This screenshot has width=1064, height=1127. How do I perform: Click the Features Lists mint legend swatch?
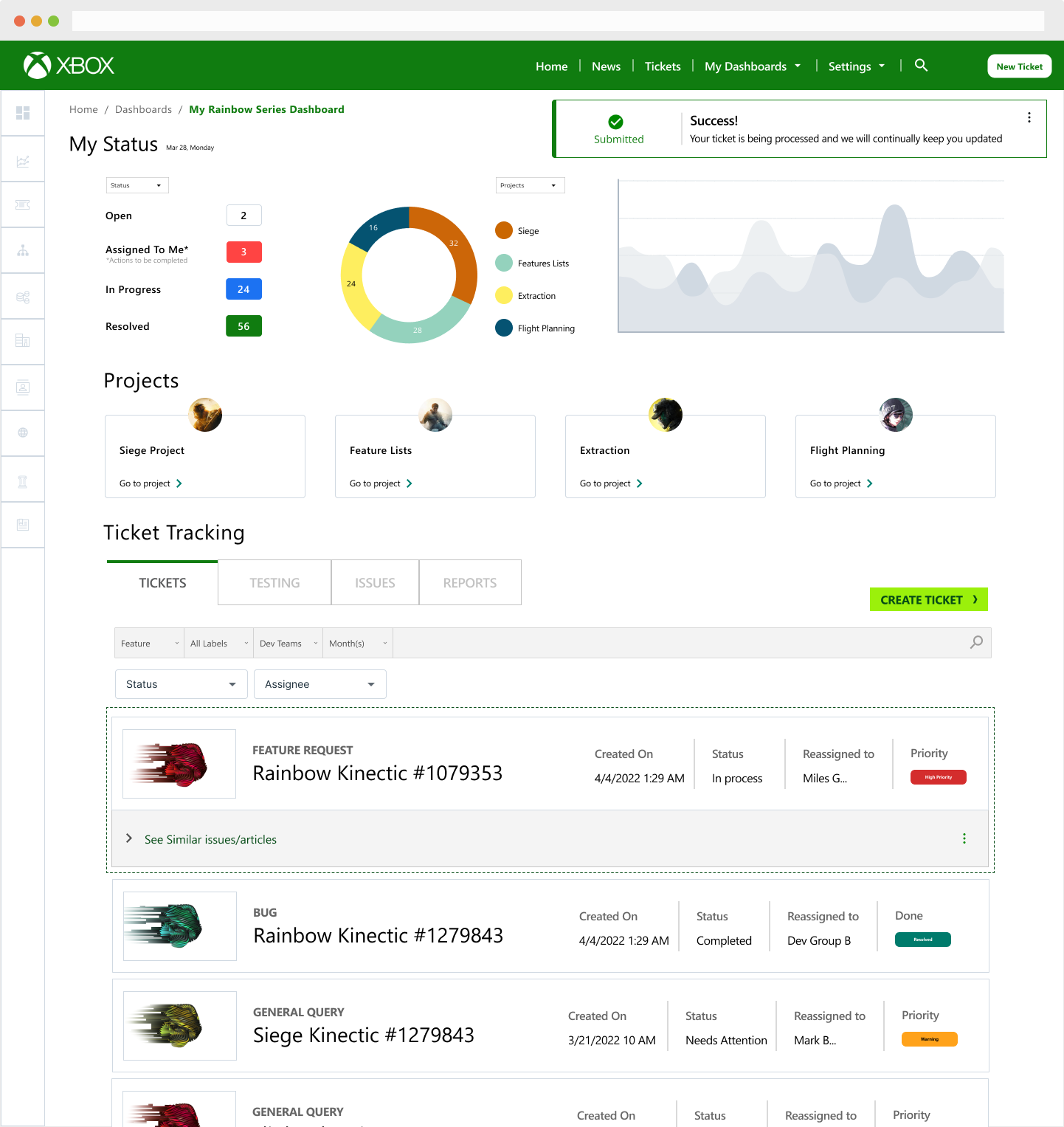coord(504,263)
